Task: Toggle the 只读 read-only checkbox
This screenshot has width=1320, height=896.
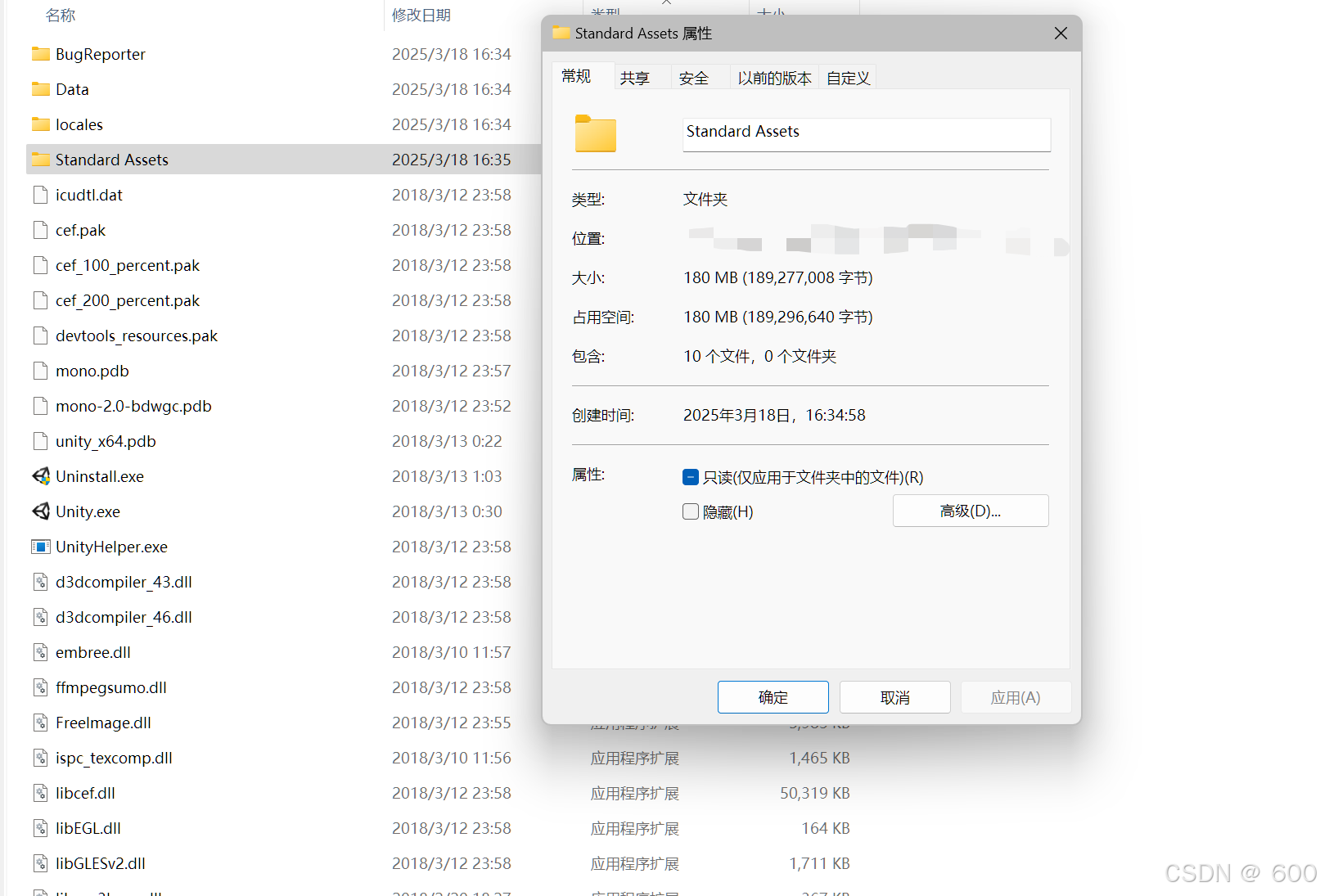Action: [691, 477]
